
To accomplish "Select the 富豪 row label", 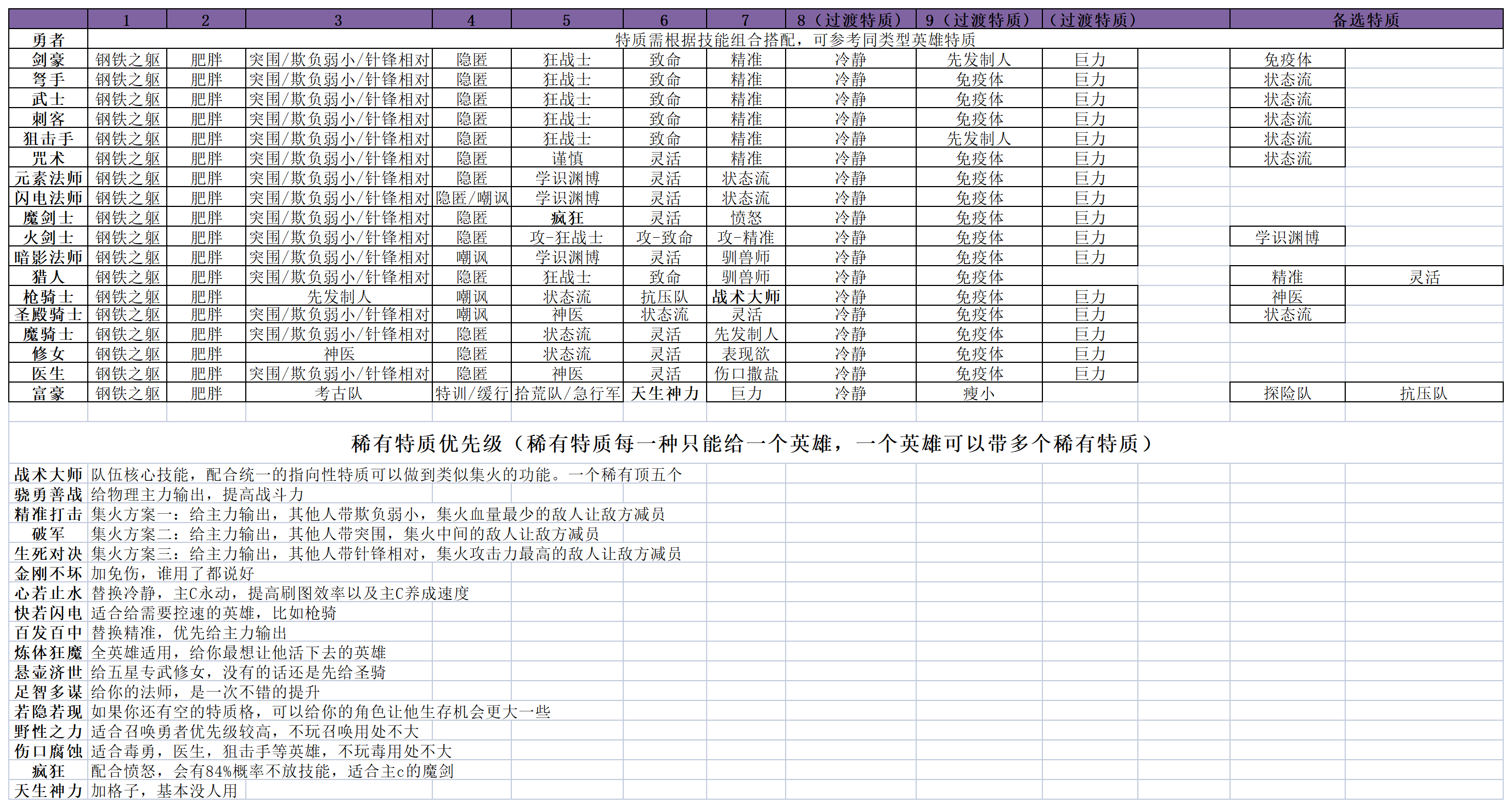I will coord(48,393).
